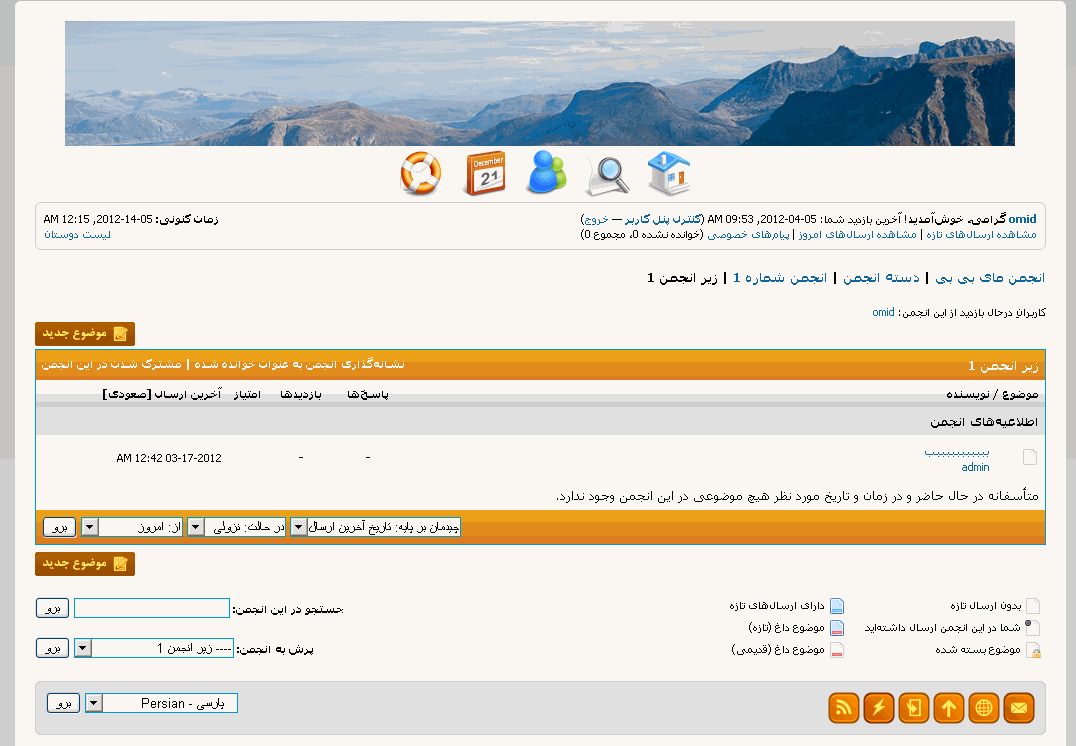Click the magnifying glass search icon
Image resolution: width=1076 pixels, height=746 pixels.
[608, 175]
